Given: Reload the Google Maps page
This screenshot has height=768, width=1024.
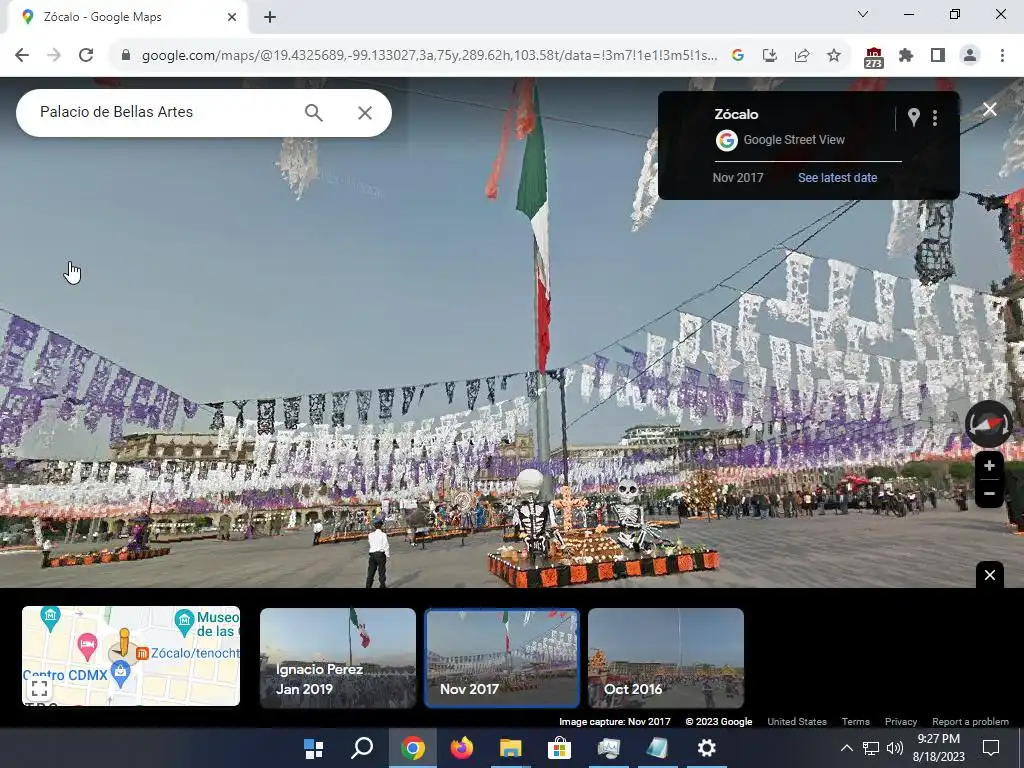Looking at the screenshot, I should (86, 56).
